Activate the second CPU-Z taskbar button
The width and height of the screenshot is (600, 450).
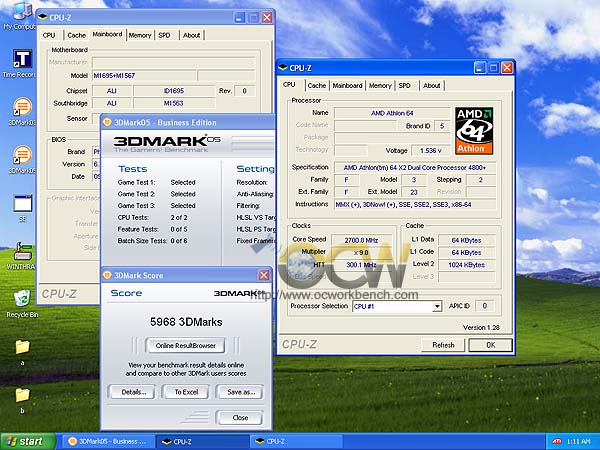[297, 441]
